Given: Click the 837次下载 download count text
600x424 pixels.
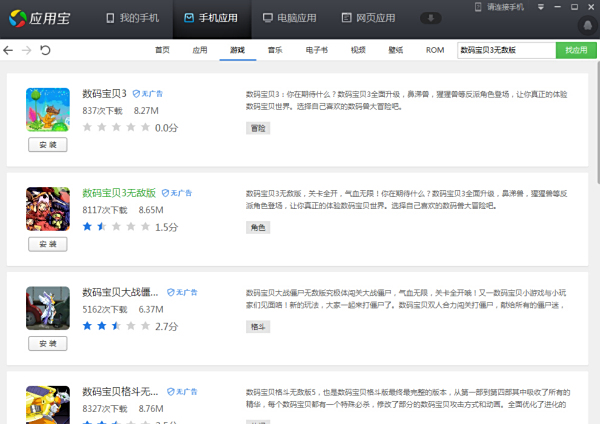Looking at the screenshot, I should pos(103,111).
